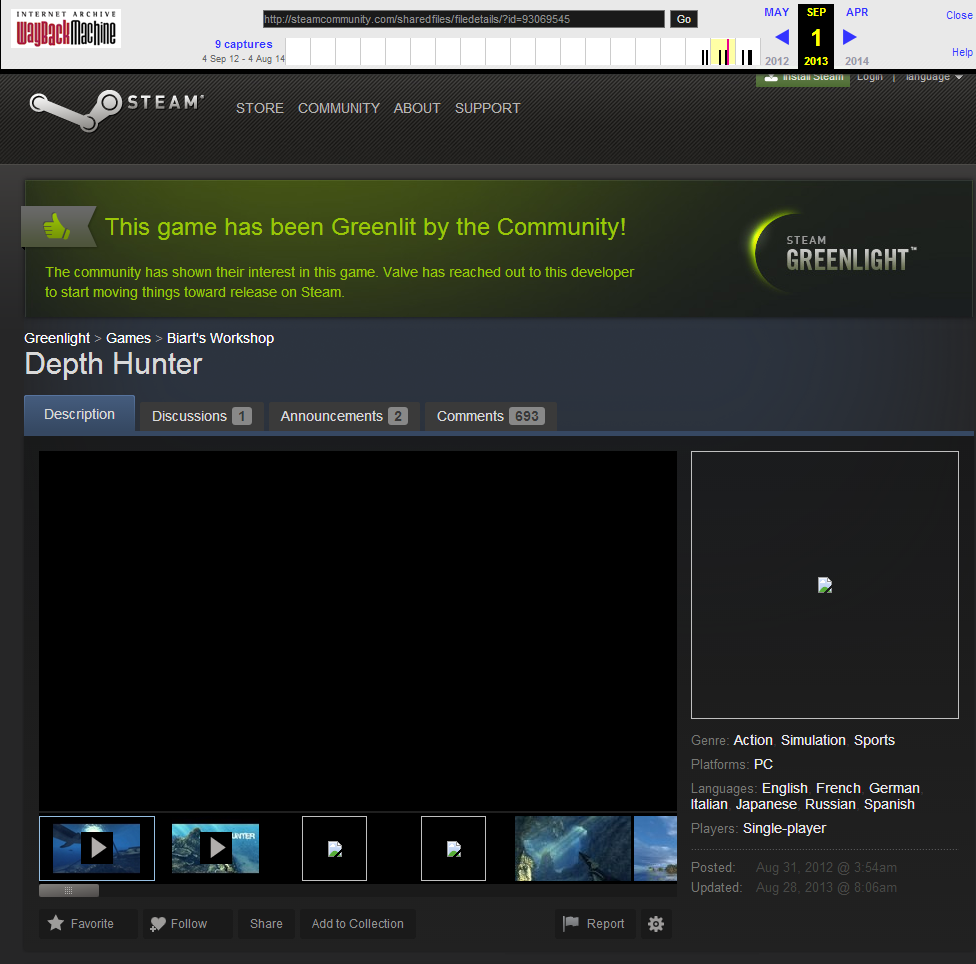
Task: Click the thumbs-up Greenlit icon
Action: [x=57, y=227]
